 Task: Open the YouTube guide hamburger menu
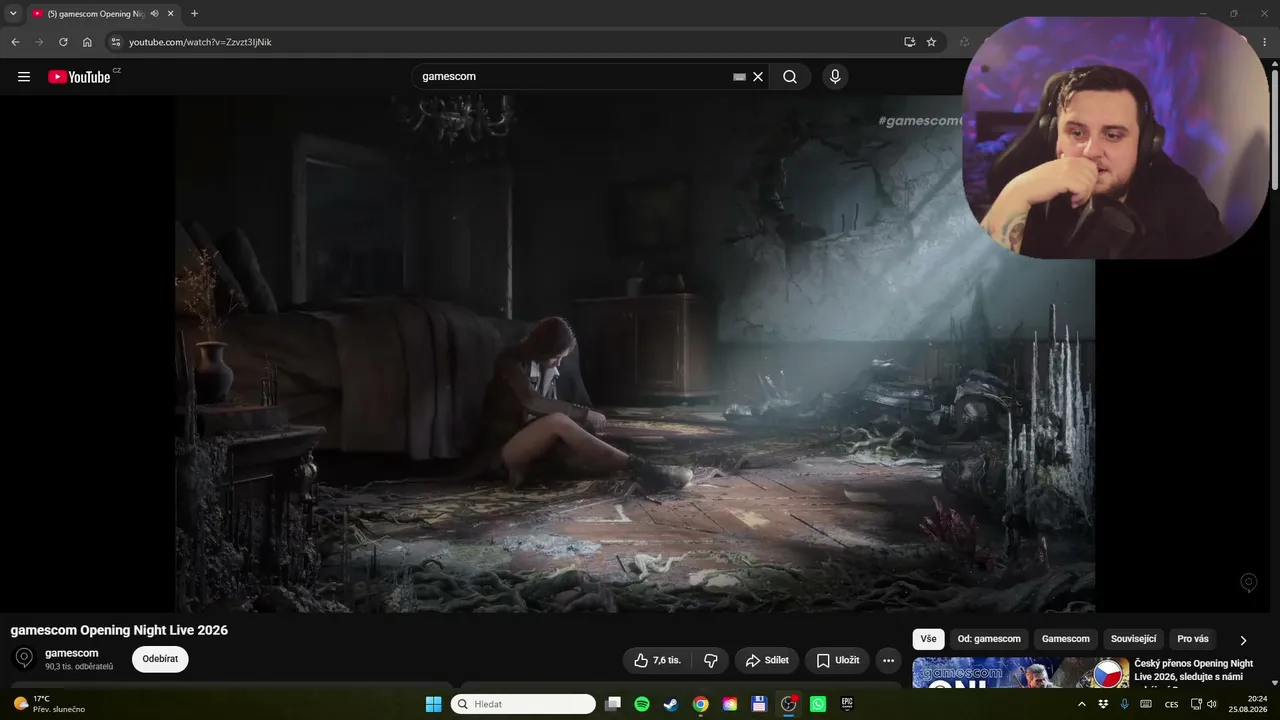(24, 77)
